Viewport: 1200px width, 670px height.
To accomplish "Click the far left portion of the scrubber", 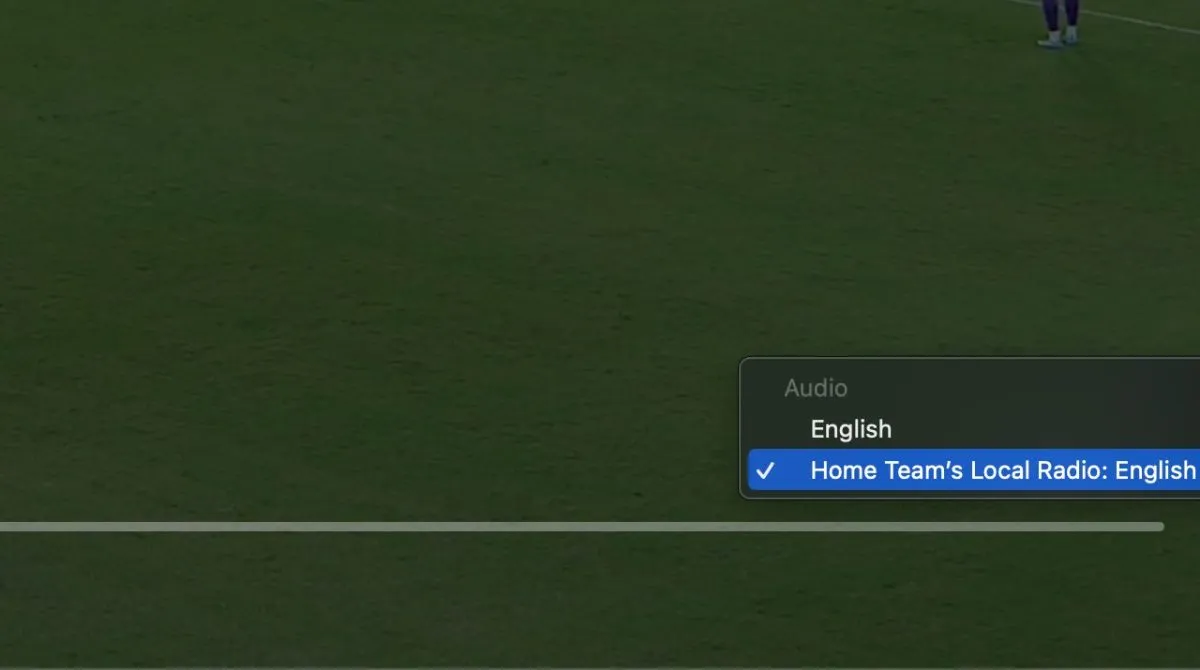I will click(x=8, y=526).
